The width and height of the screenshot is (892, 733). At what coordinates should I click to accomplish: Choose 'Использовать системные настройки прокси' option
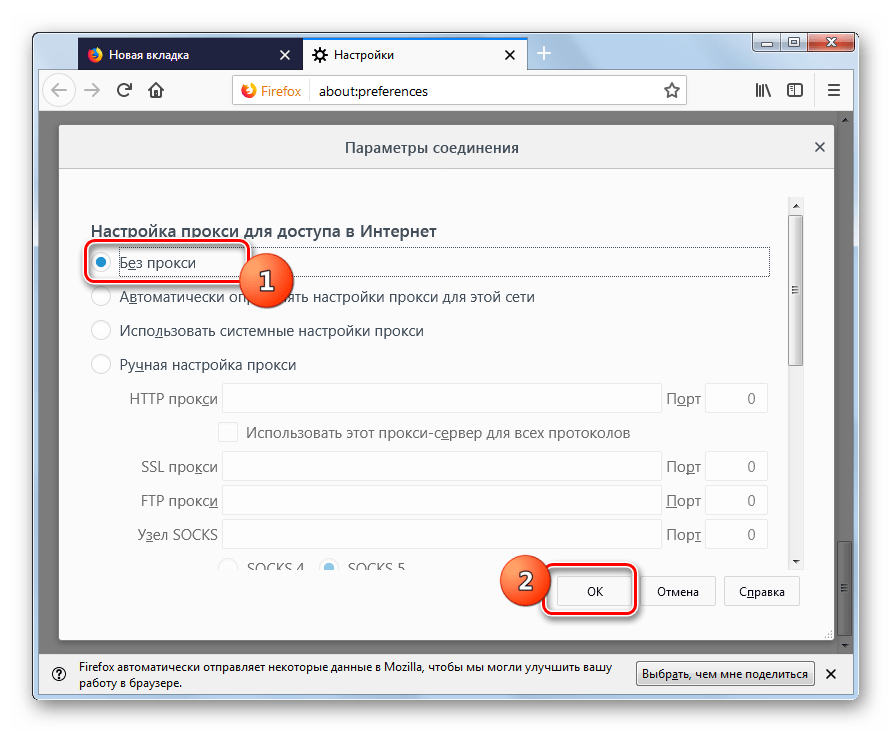click(101, 331)
